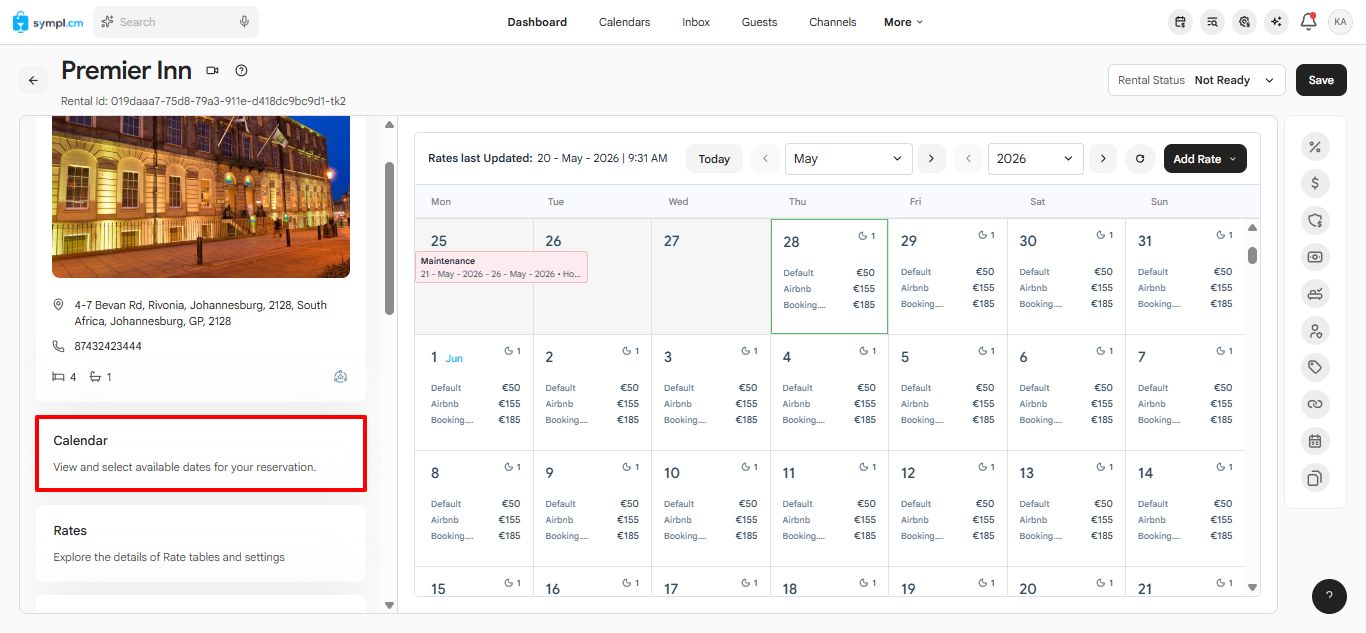Open the person location icon in the right sidebar
This screenshot has width=1366, height=633.
click(x=1315, y=330)
